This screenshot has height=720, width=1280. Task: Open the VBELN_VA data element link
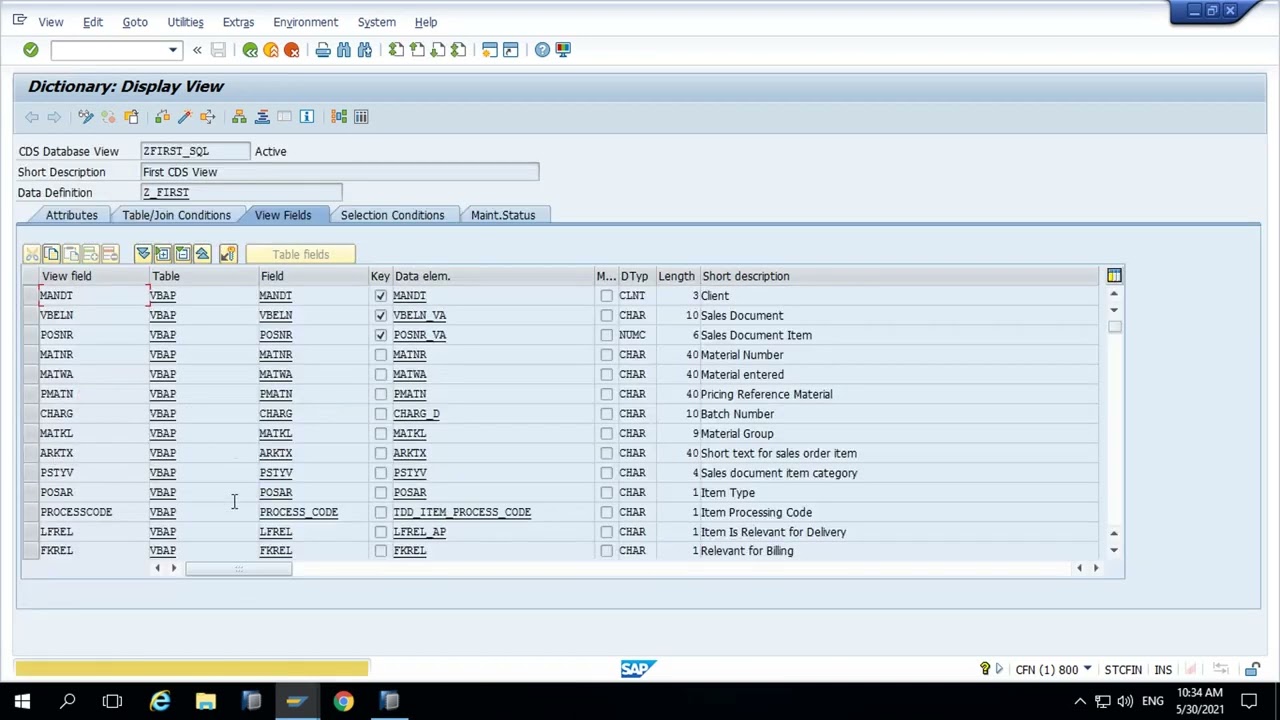click(419, 316)
